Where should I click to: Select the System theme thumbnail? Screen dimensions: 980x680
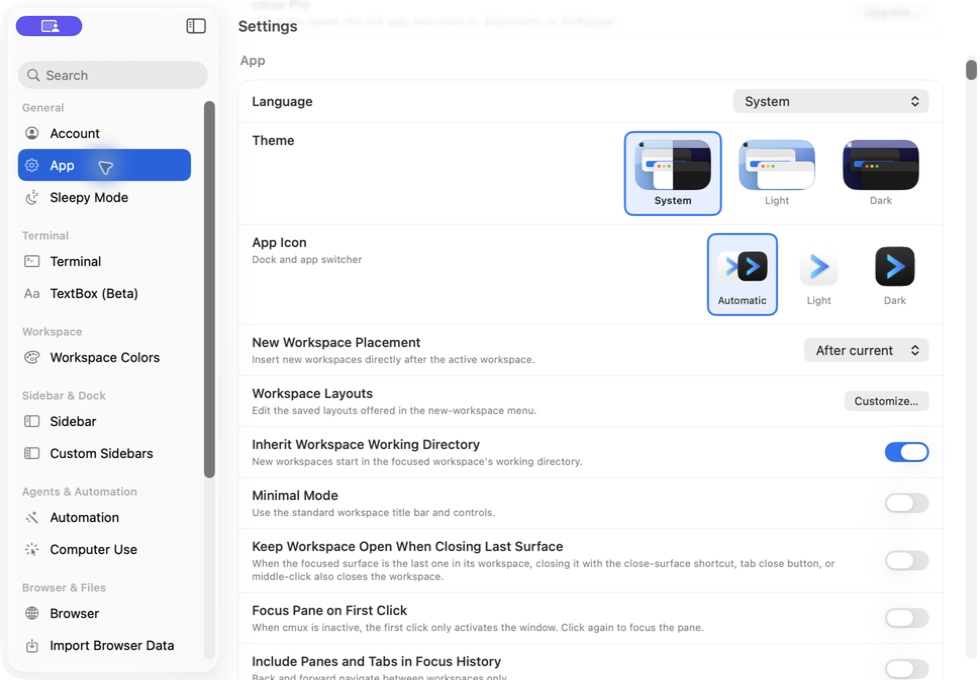[x=672, y=173]
